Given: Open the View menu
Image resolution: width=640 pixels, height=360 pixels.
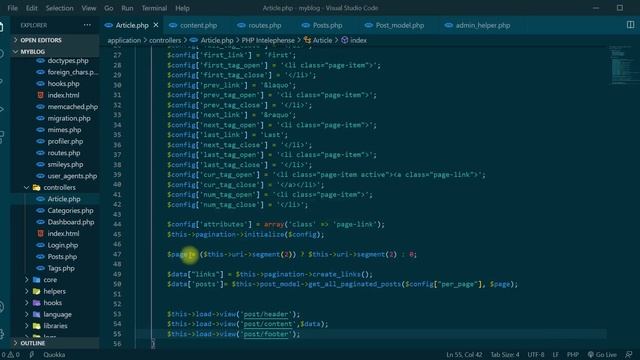Looking at the screenshot, I should point(89,8).
